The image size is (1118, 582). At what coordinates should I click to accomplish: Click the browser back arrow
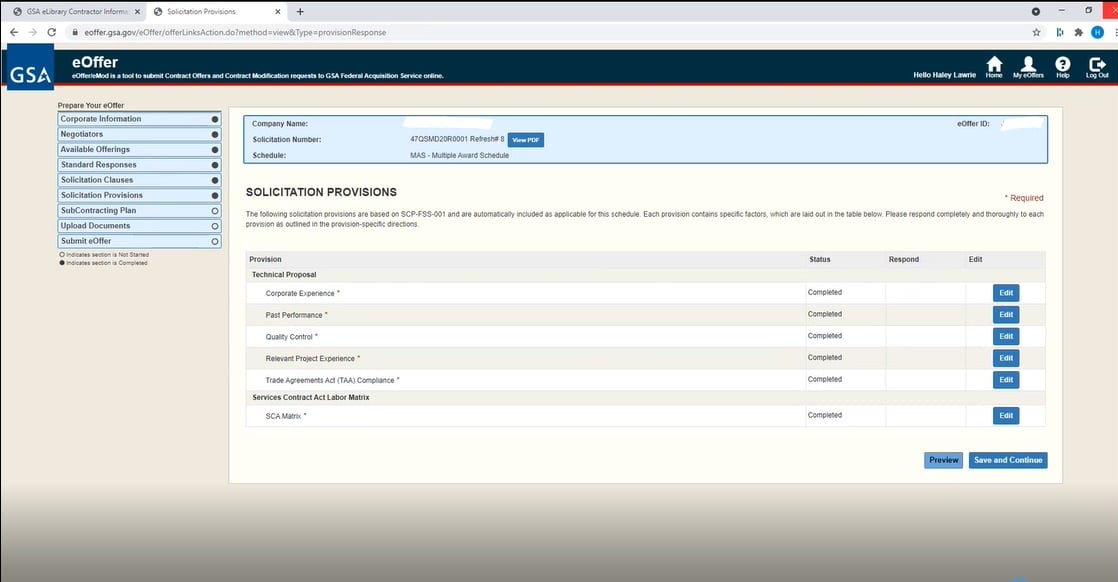[x=13, y=31]
